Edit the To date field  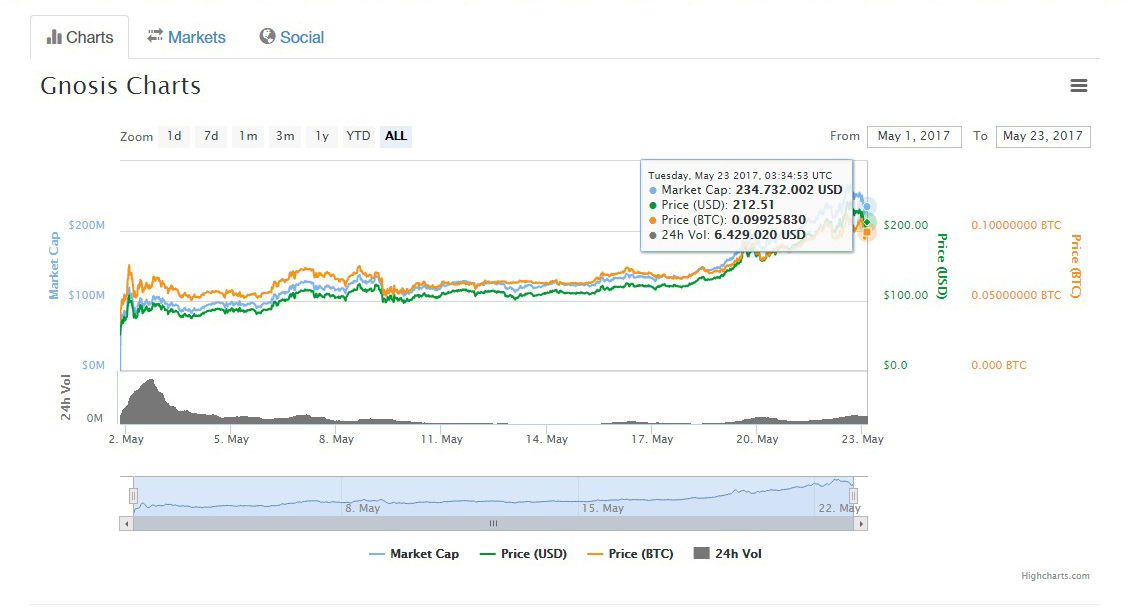coord(1043,136)
